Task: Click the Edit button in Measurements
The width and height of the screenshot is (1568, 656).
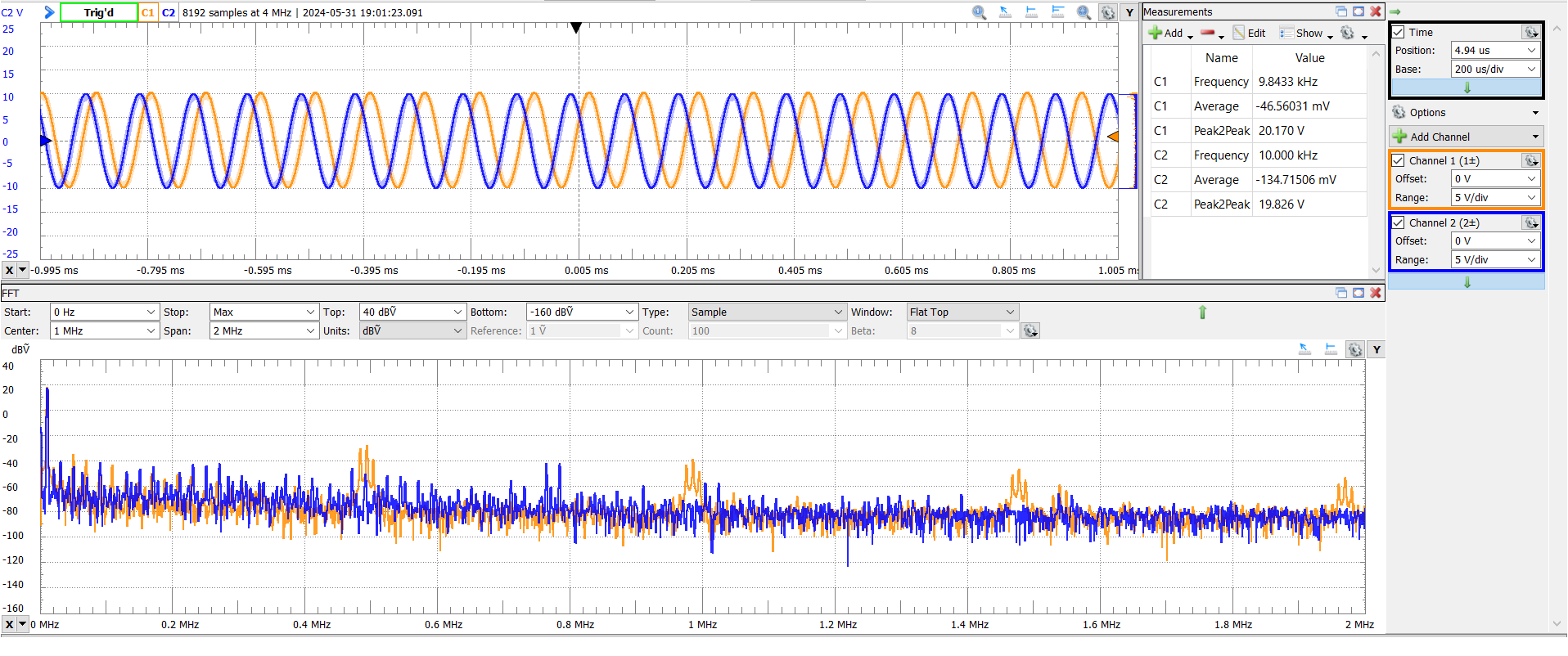Action: click(x=1250, y=33)
